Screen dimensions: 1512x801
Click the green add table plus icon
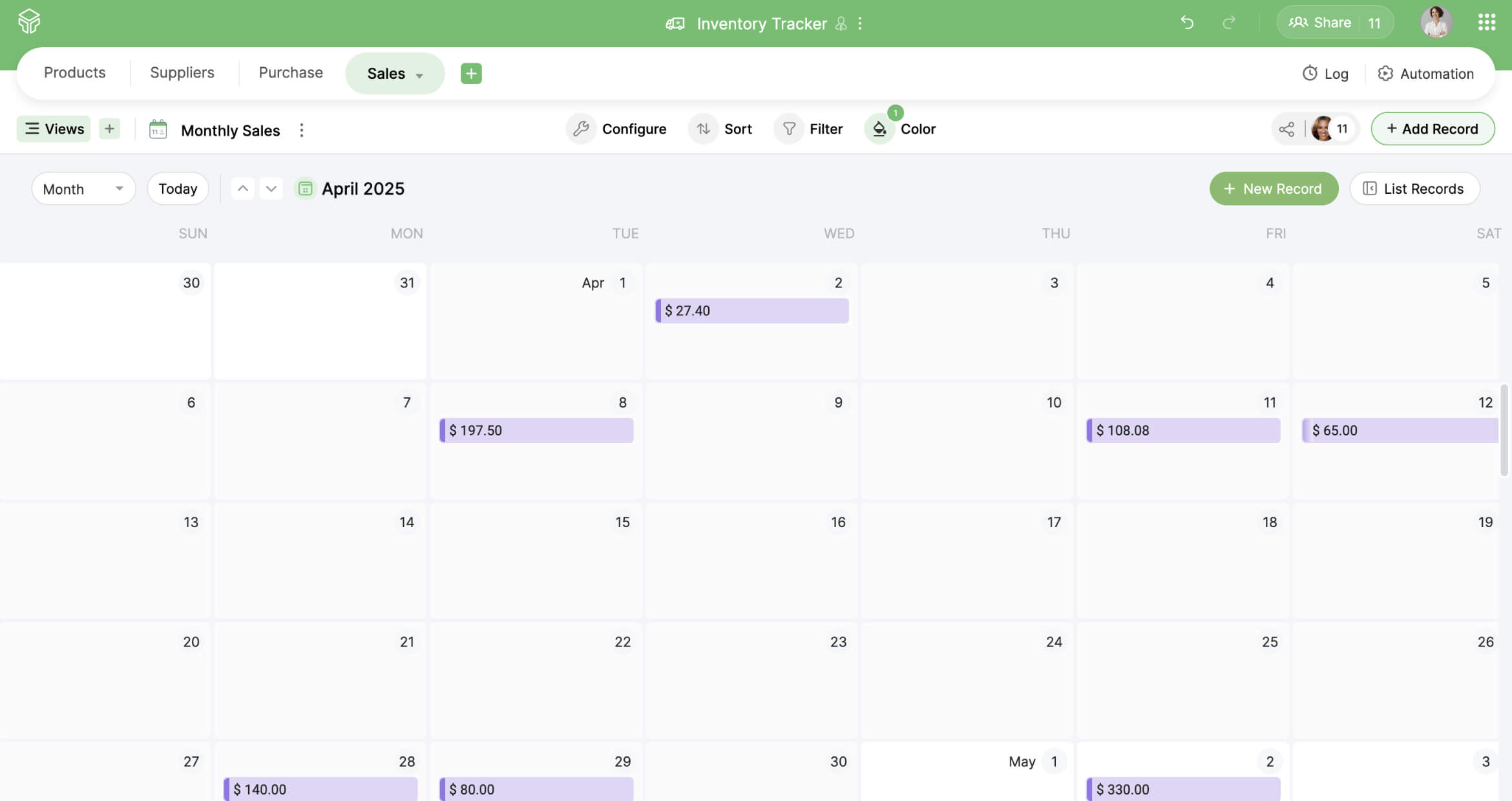[x=471, y=74]
